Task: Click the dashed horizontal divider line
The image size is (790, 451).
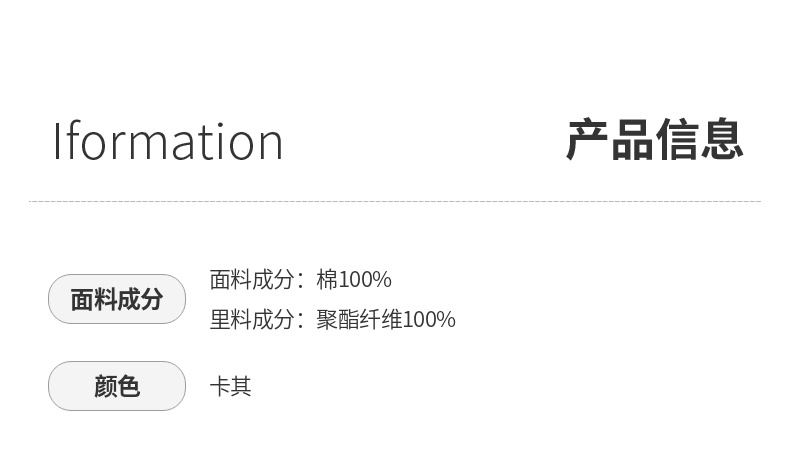Action: 395,201
